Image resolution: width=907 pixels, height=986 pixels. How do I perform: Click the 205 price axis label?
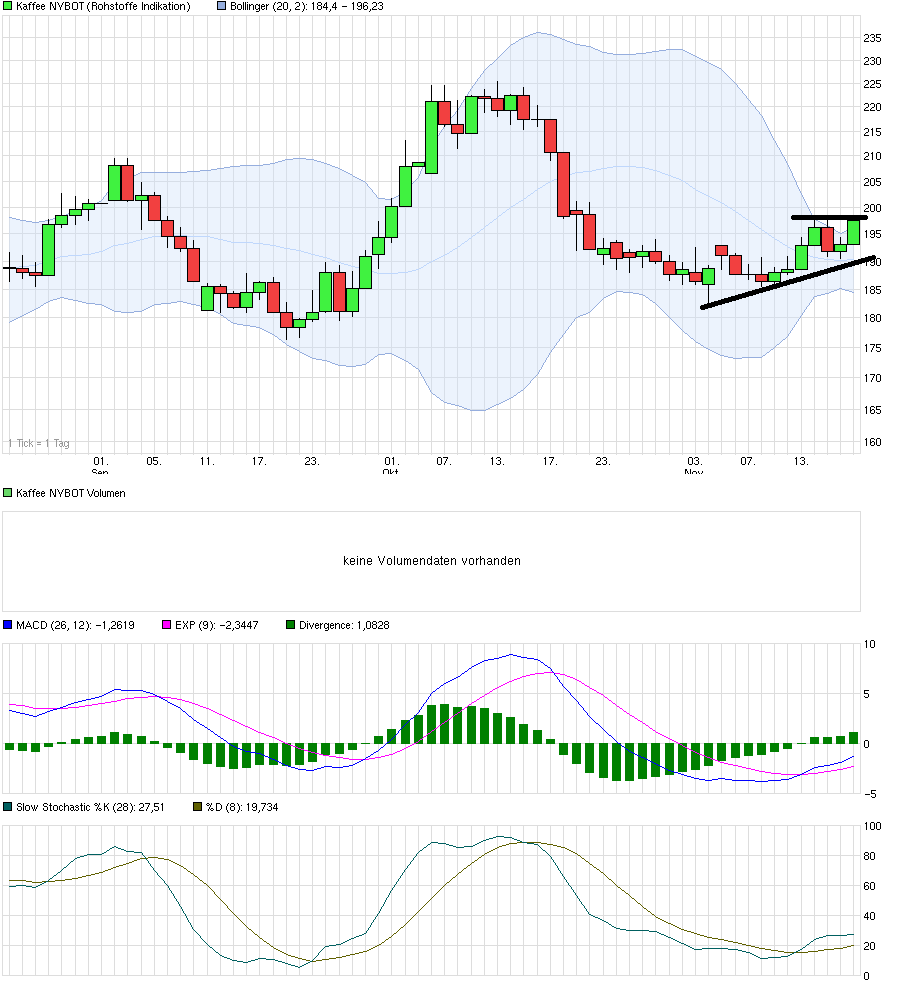pos(872,182)
